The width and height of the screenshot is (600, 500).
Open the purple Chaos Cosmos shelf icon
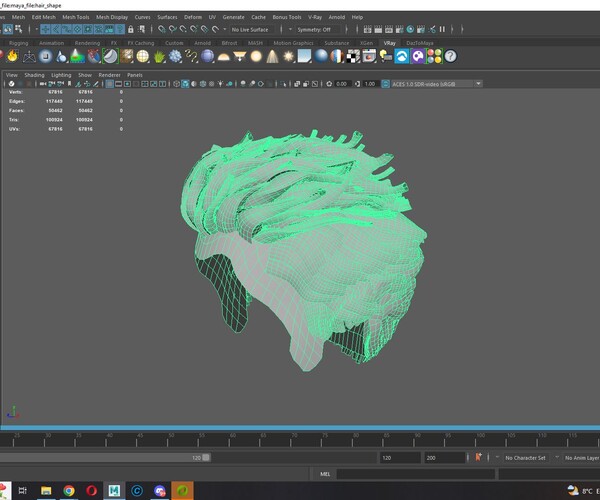coord(418,56)
